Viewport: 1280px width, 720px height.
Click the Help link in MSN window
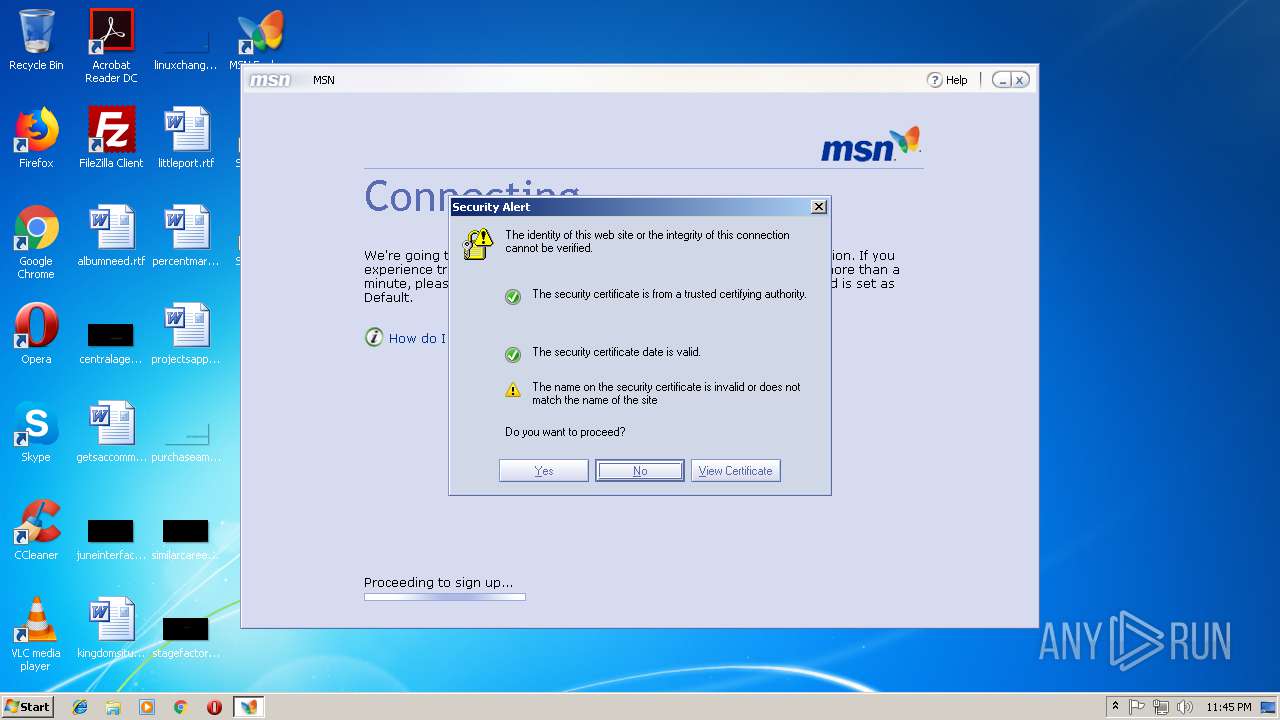[947, 80]
